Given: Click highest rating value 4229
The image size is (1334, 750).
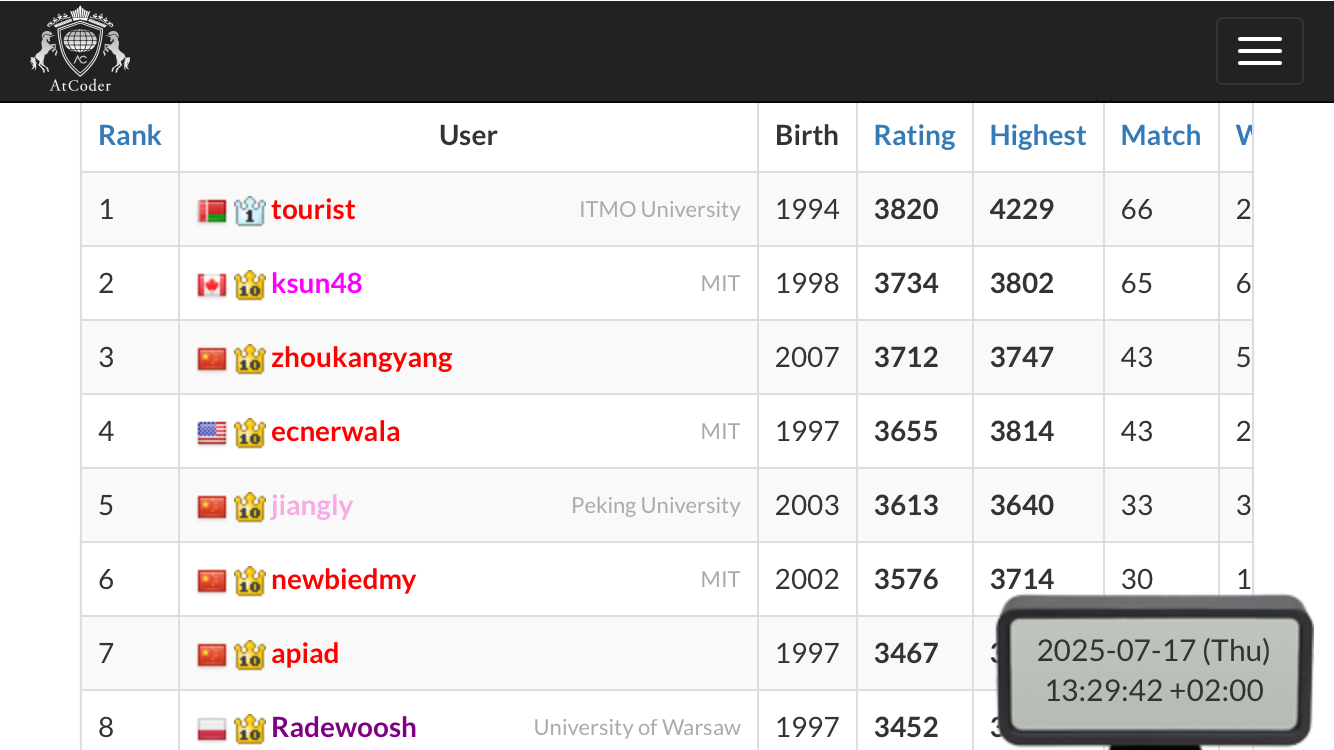Looking at the screenshot, I should pos(1022,210).
